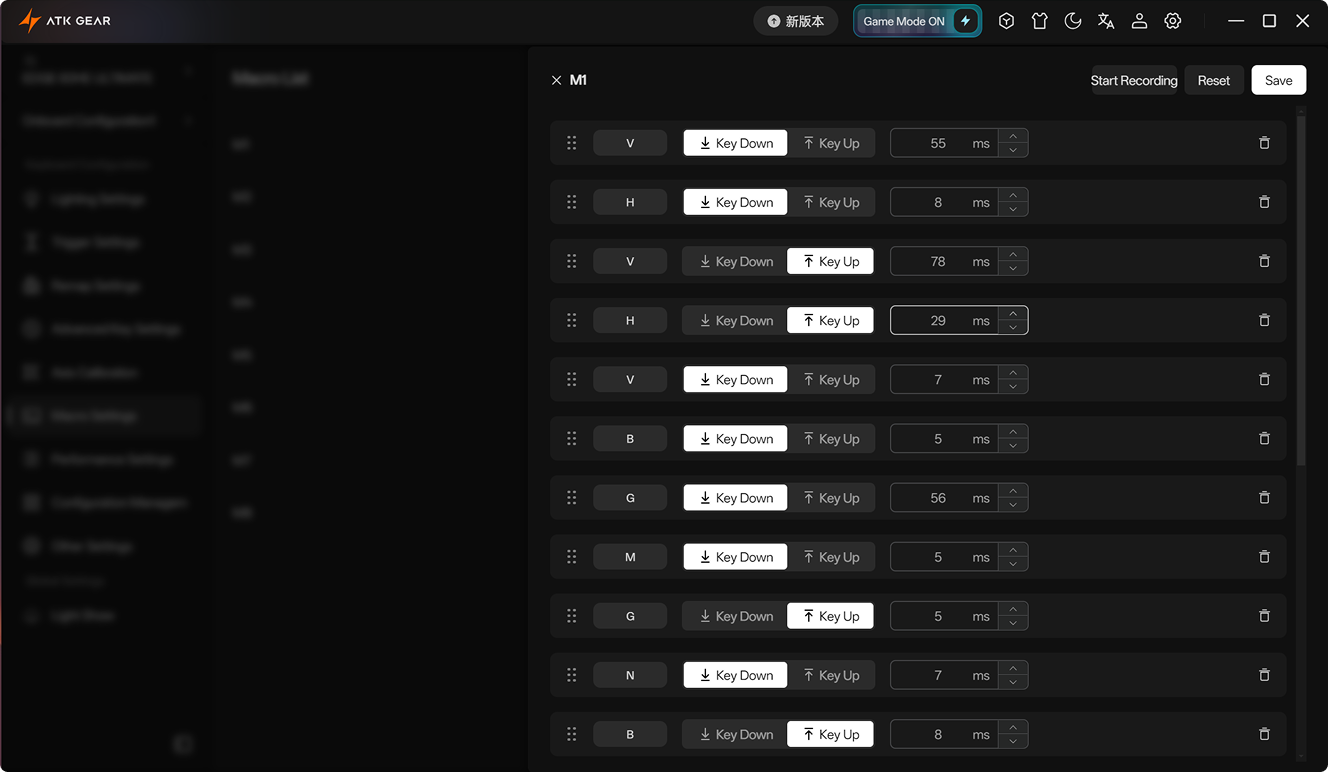The width and height of the screenshot is (1328, 772).
Task: Increase the 55 ms delay value
Action: click(x=1013, y=137)
